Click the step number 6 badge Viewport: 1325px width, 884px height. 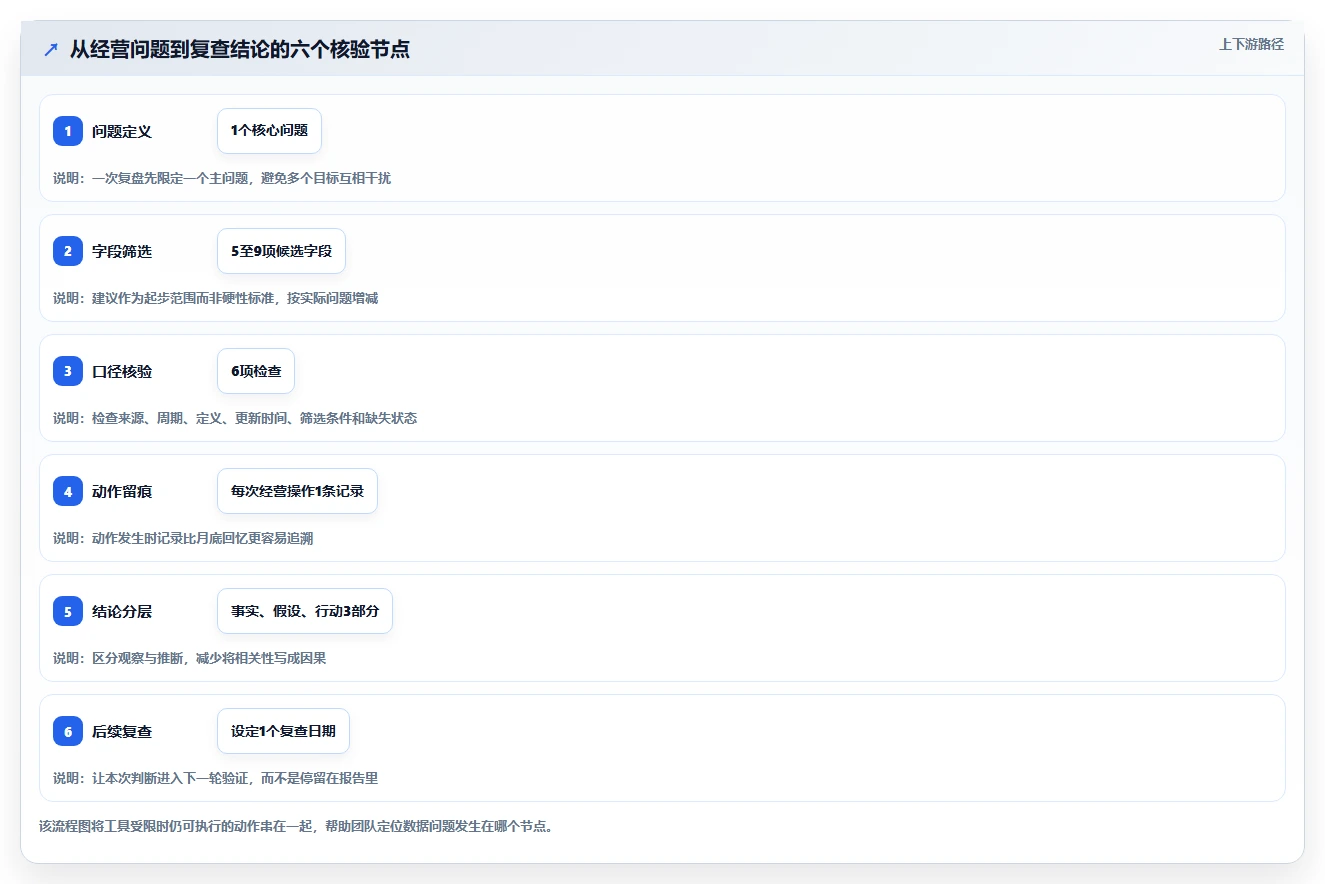(x=68, y=731)
